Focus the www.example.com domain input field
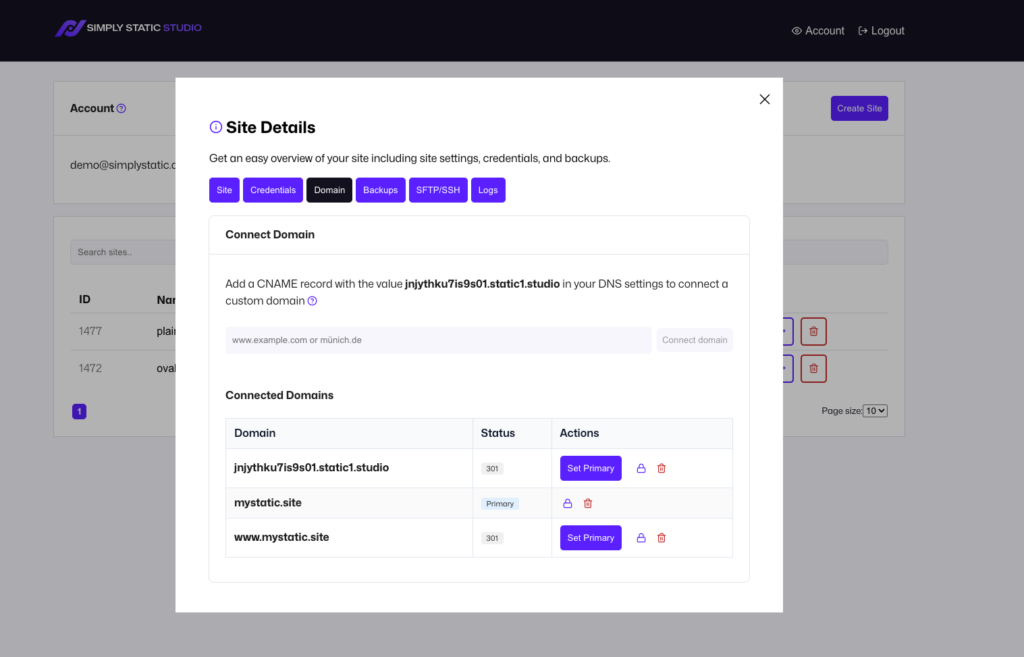The image size is (1024, 657). 437,340
